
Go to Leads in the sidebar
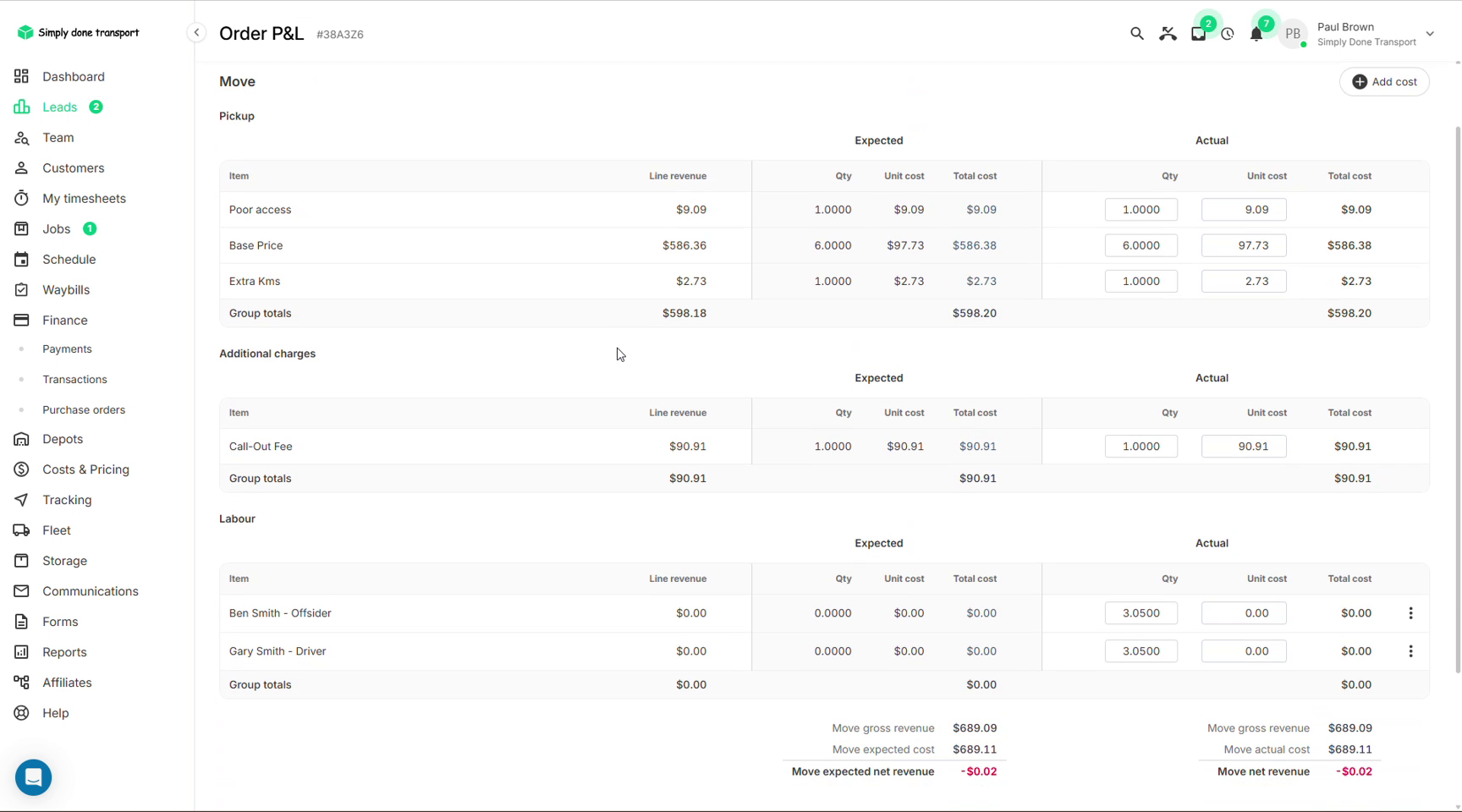pyautogui.click(x=59, y=107)
